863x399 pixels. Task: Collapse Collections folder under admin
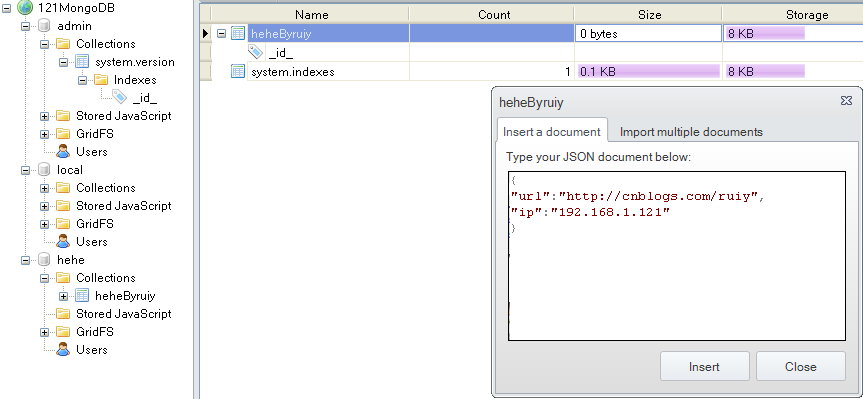coord(45,44)
